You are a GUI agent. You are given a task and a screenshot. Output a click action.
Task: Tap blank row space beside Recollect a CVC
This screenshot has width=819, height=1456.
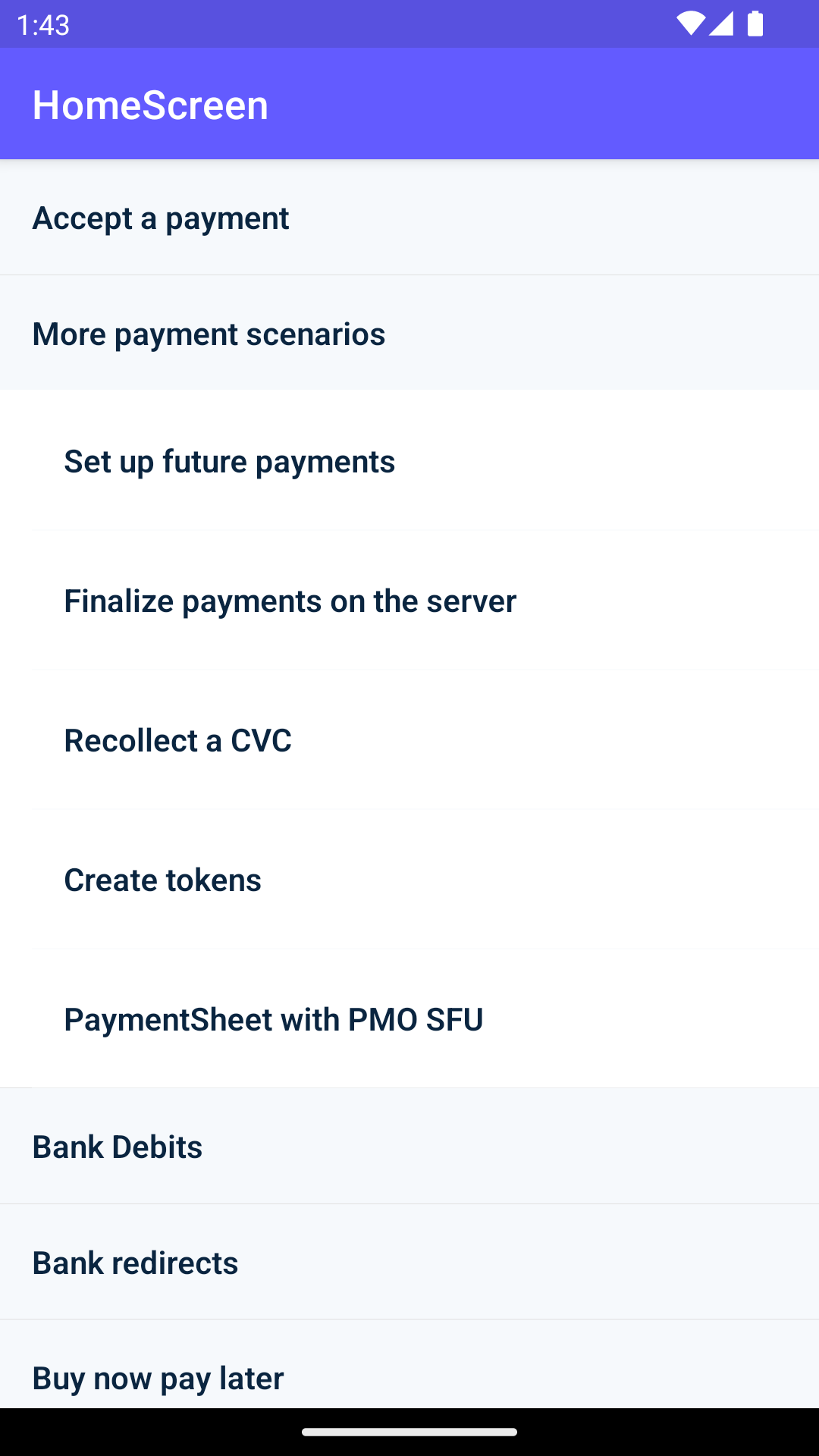[569, 741]
